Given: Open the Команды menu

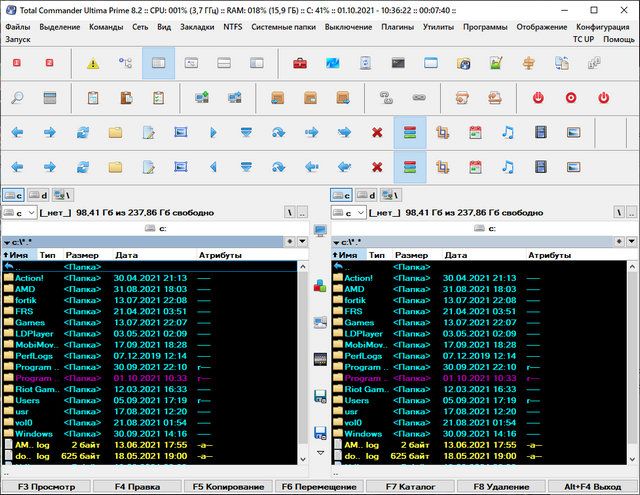Looking at the screenshot, I should 106,27.
